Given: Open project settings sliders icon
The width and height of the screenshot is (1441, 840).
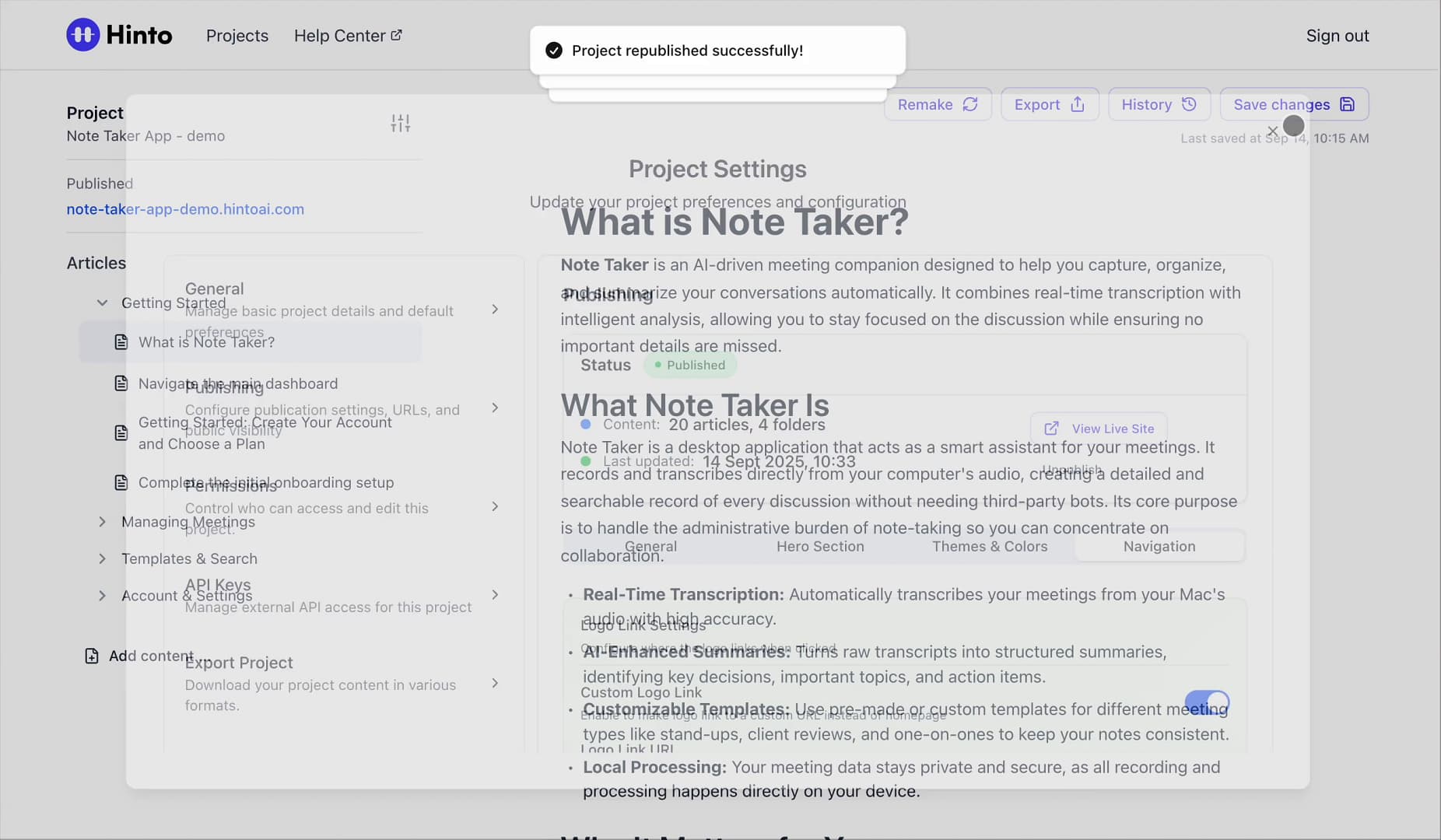Looking at the screenshot, I should (x=401, y=123).
